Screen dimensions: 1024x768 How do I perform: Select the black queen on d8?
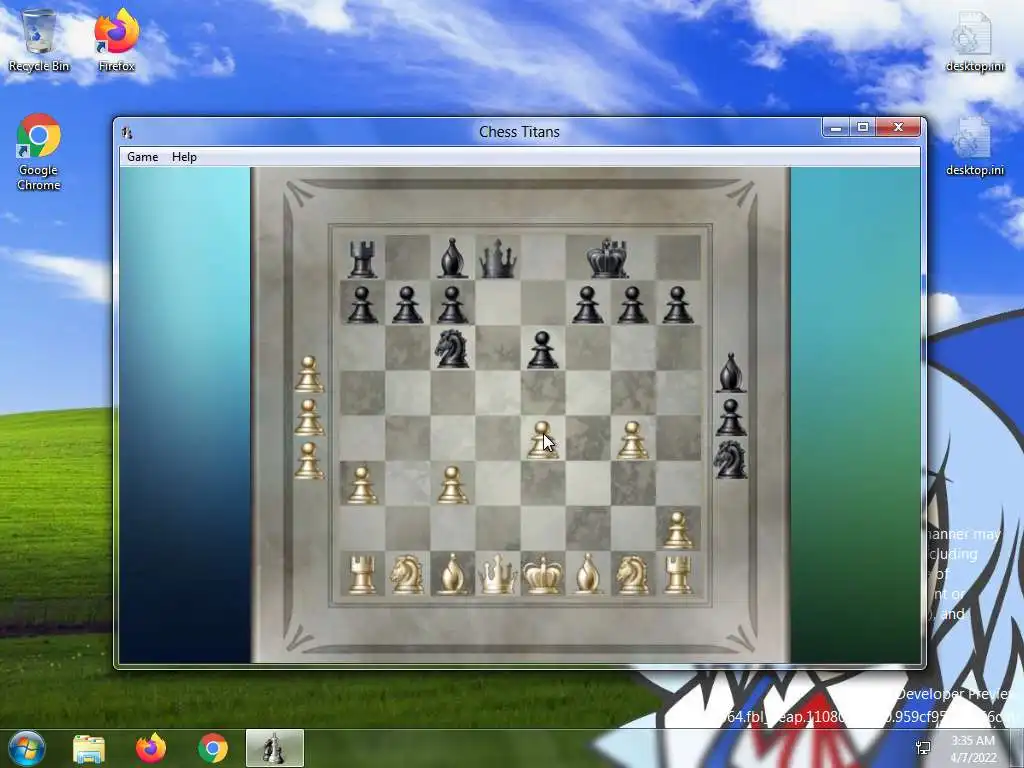coord(498,258)
